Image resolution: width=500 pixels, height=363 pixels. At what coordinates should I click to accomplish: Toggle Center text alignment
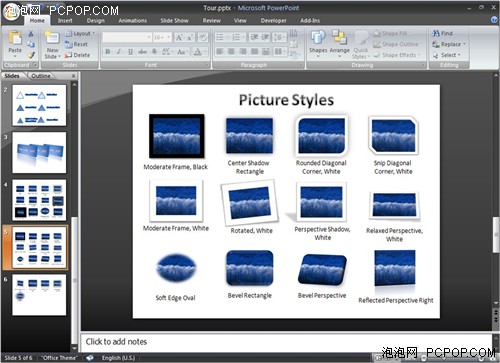point(231,51)
